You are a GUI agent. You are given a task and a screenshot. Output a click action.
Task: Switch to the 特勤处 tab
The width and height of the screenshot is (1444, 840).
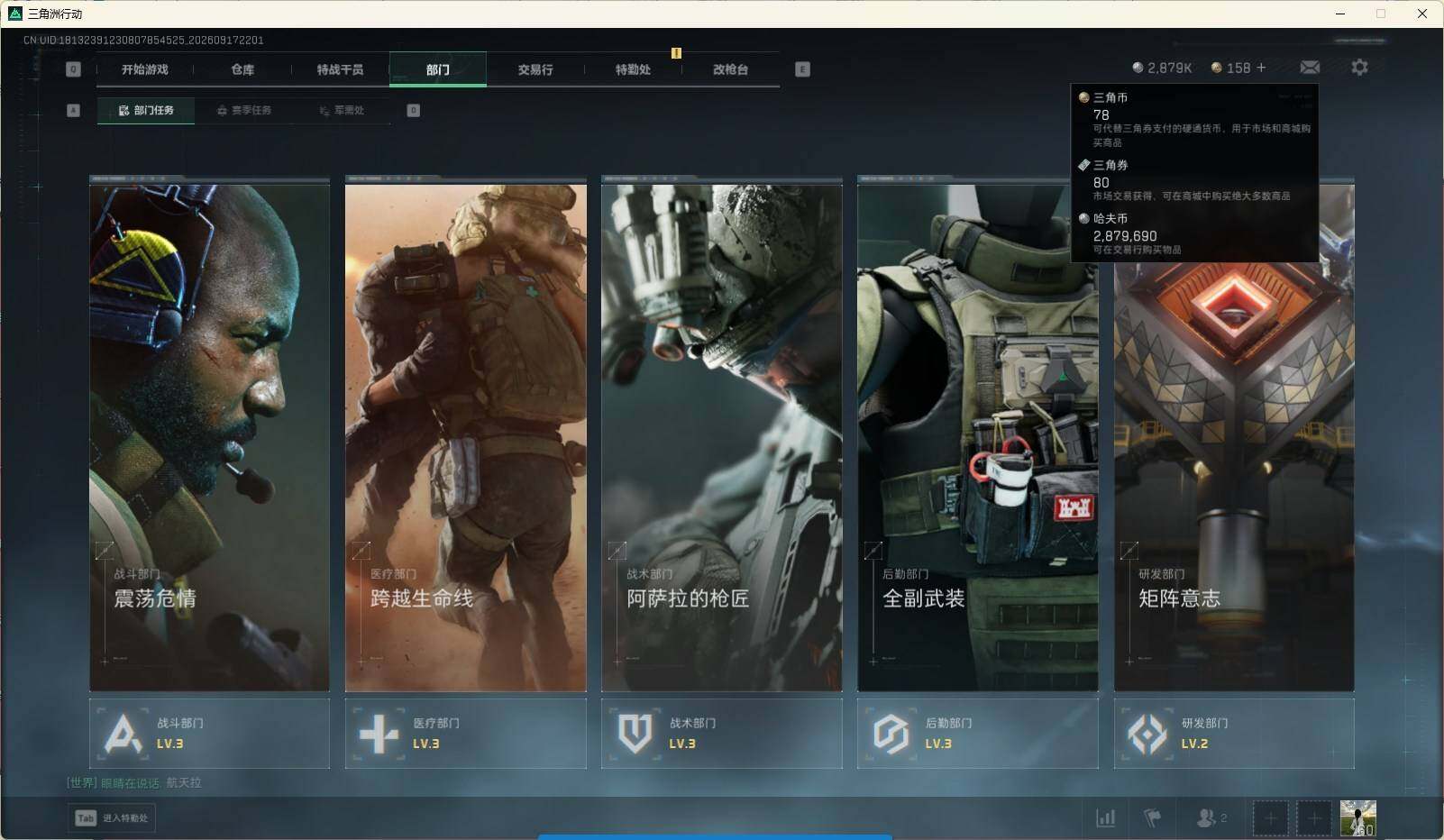(633, 69)
